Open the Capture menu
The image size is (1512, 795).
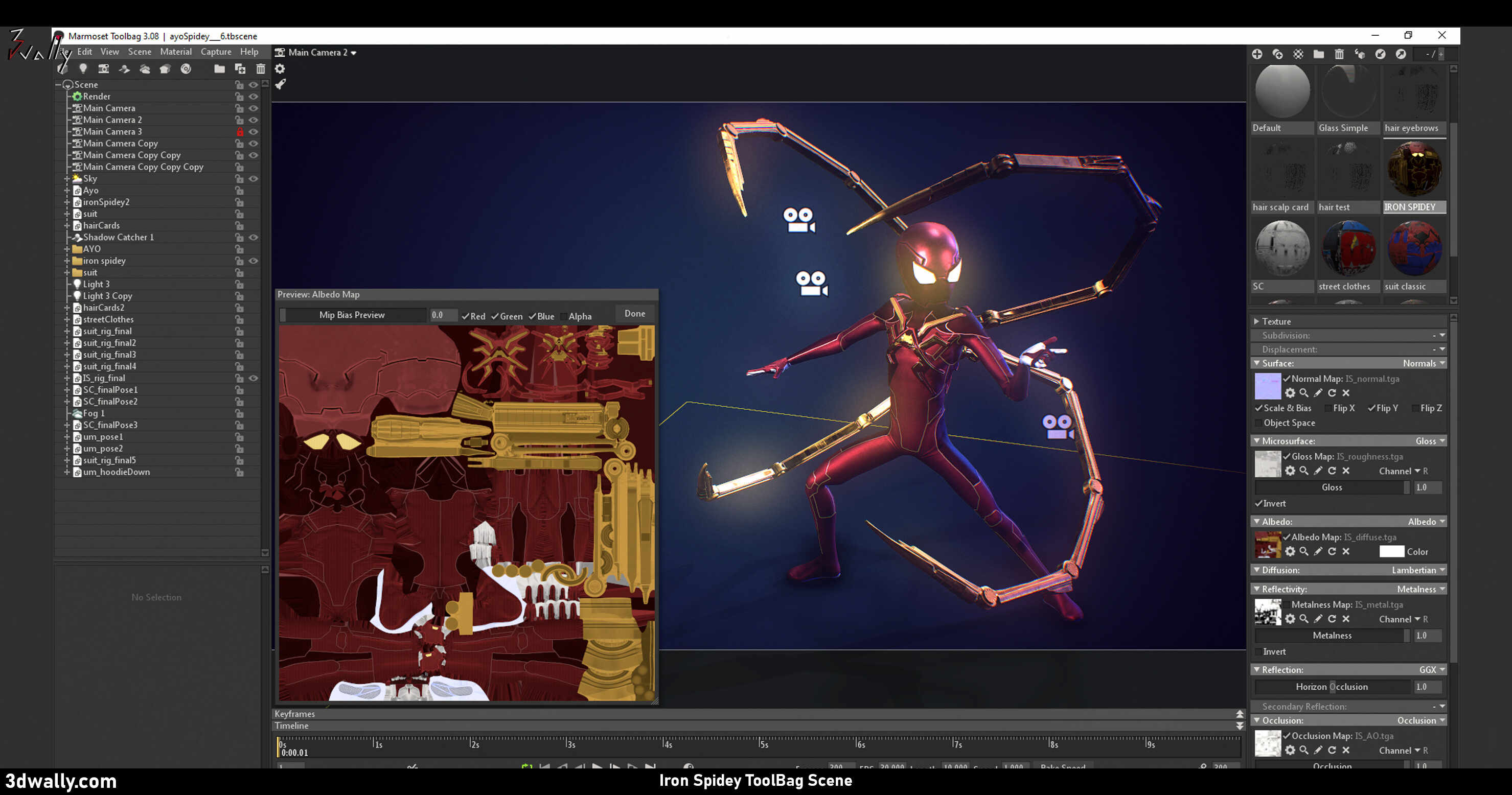point(215,52)
